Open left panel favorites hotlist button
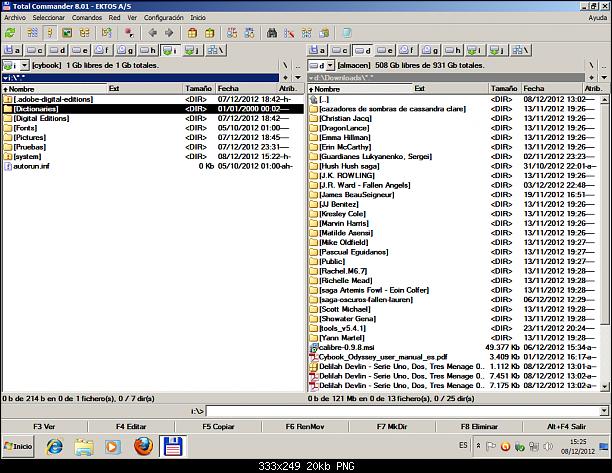This screenshot has width=612, height=473. click(285, 77)
